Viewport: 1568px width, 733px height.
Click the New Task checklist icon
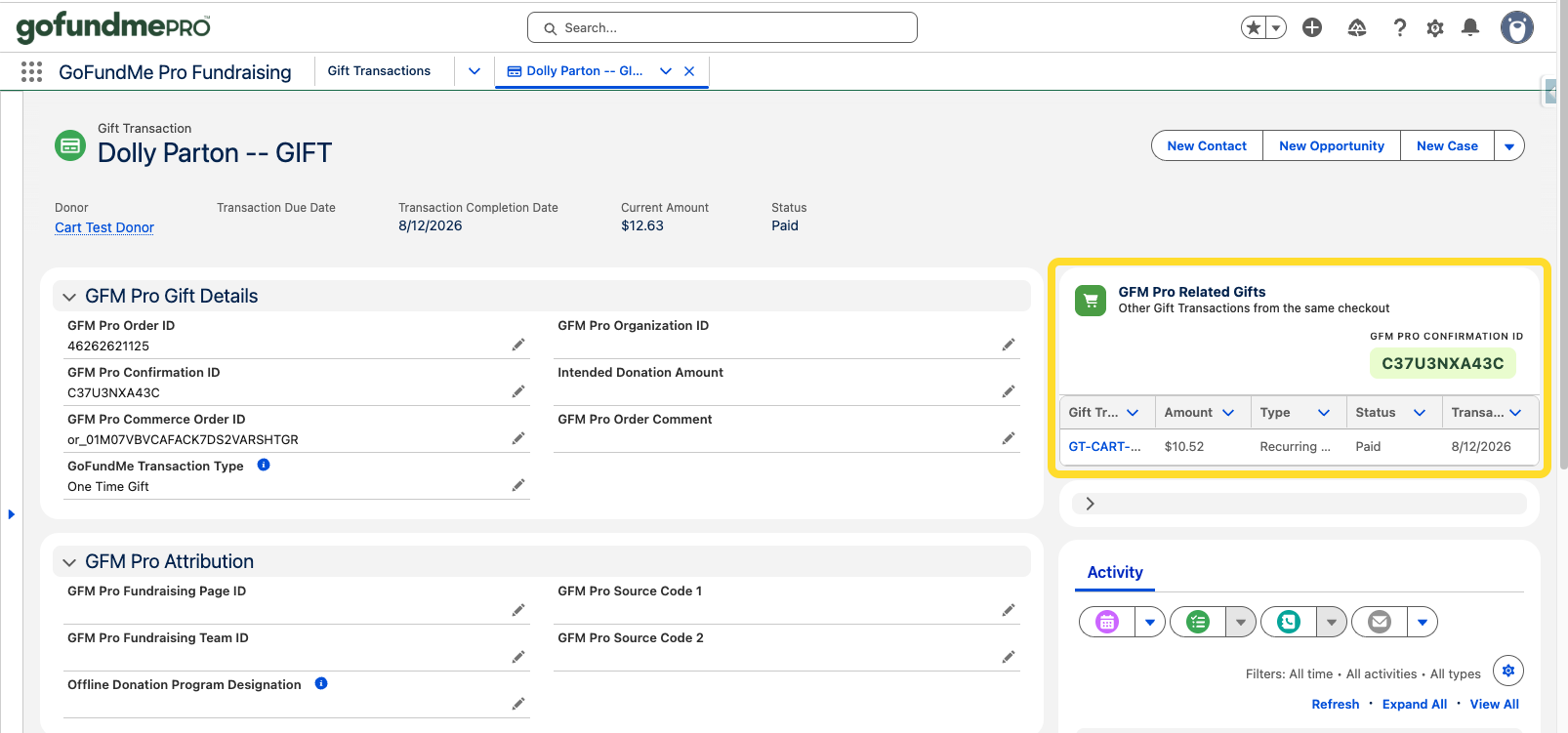coord(1198,622)
